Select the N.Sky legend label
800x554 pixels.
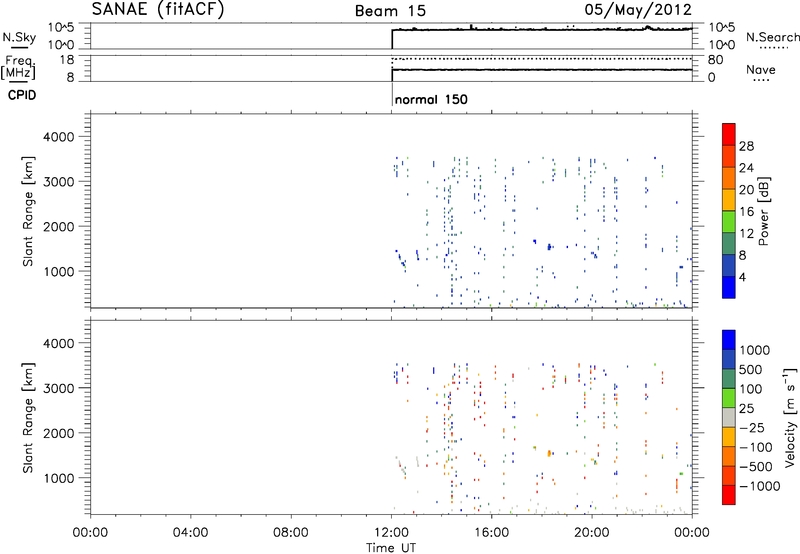[19, 37]
